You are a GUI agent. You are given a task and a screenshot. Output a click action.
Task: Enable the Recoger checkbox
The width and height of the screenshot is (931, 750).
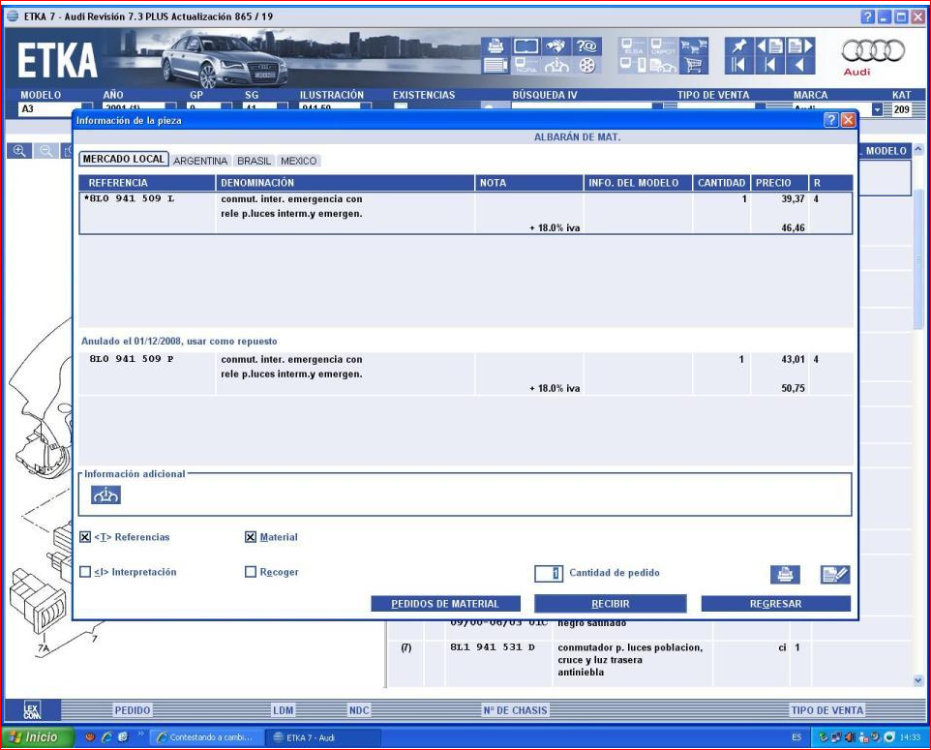(251, 572)
